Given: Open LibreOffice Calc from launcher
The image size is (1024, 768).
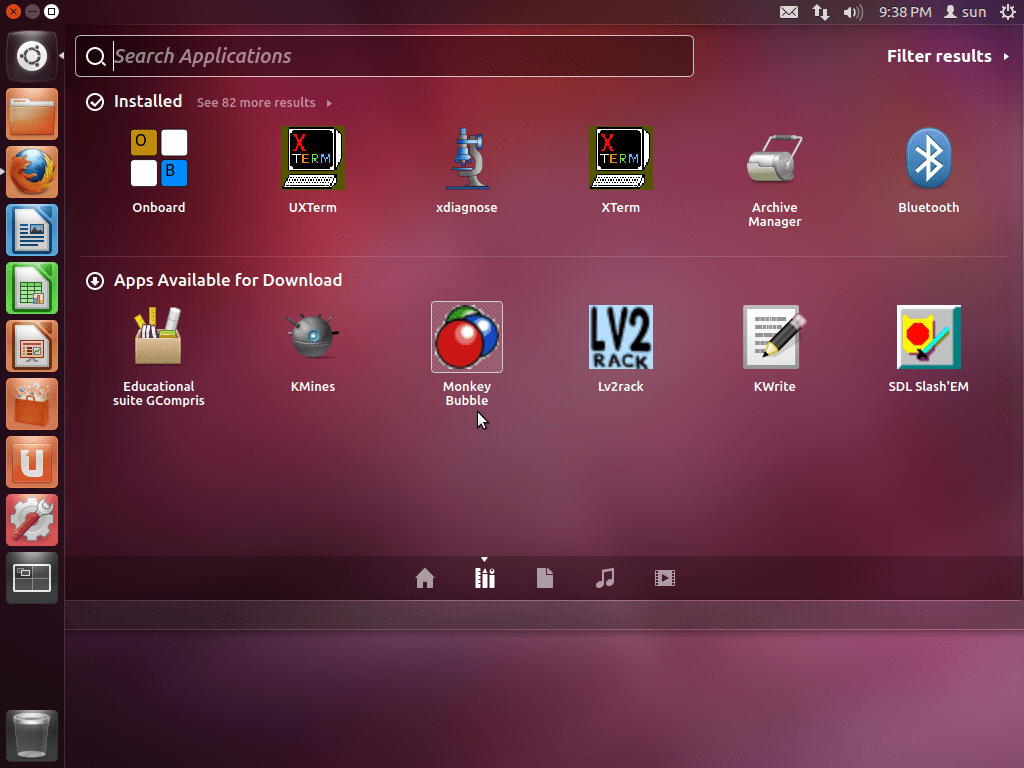Looking at the screenshot, I should [x=32, y=288].
